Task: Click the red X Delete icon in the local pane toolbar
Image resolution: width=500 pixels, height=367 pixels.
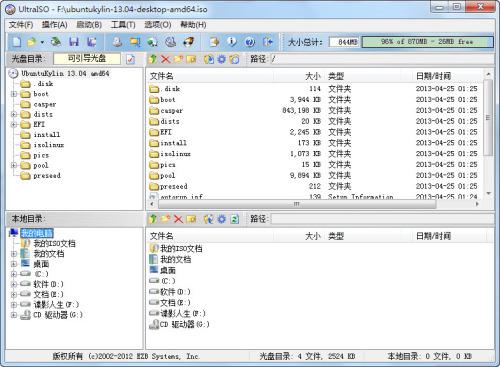Action: click(x=178, y=219)
